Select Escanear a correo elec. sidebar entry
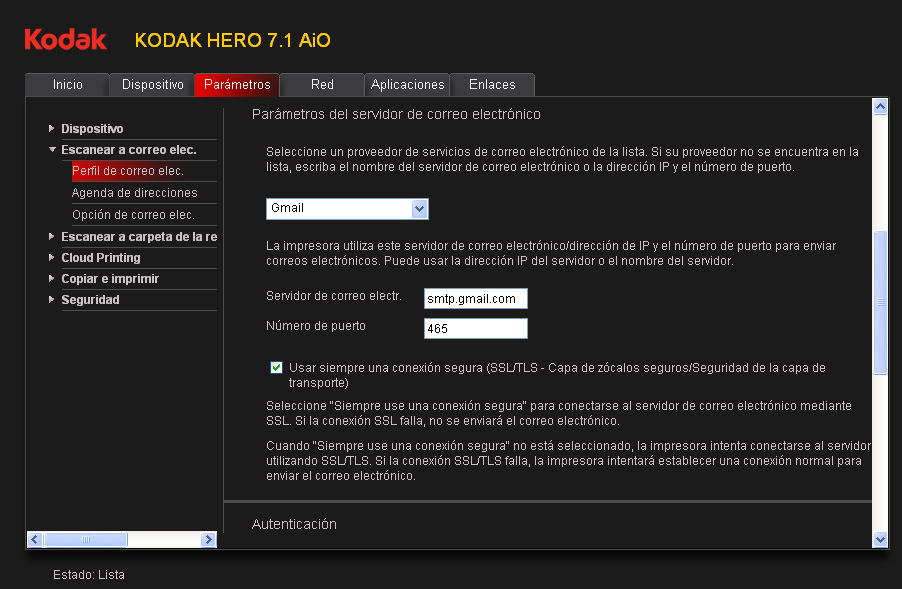 point(129,150)
